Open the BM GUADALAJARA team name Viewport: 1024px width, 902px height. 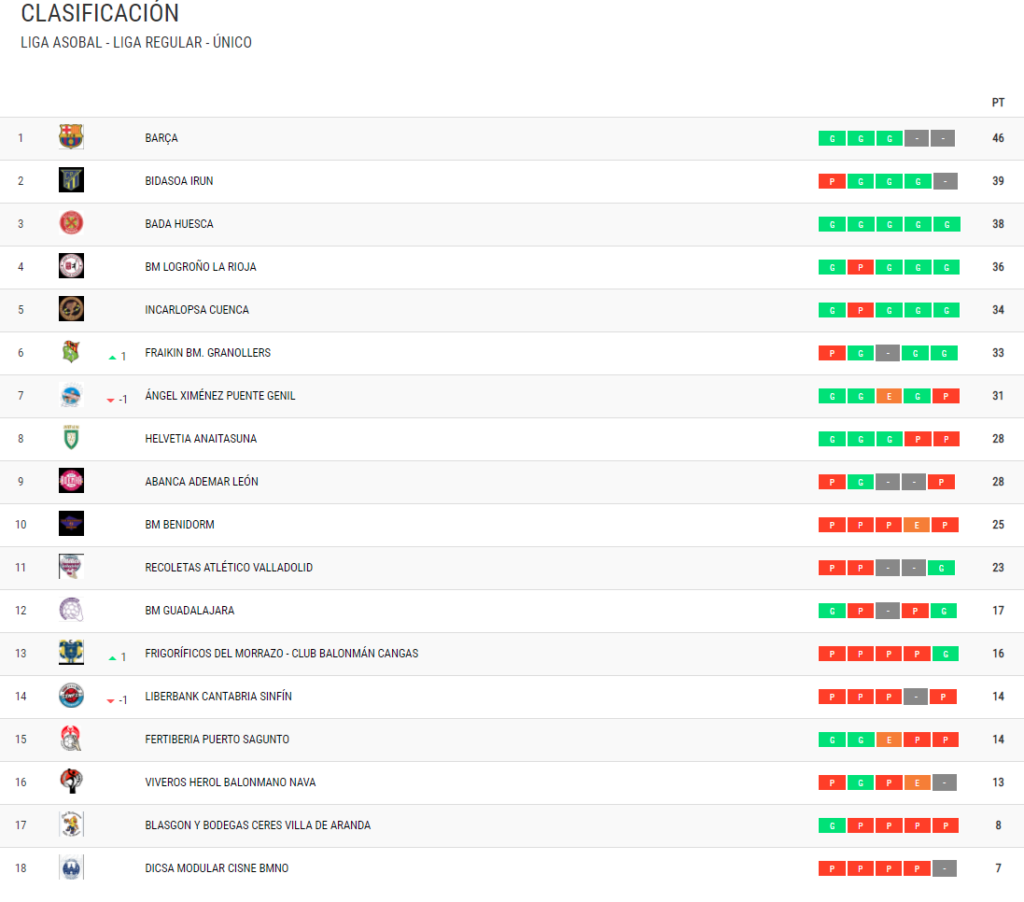tap(189, 610)
